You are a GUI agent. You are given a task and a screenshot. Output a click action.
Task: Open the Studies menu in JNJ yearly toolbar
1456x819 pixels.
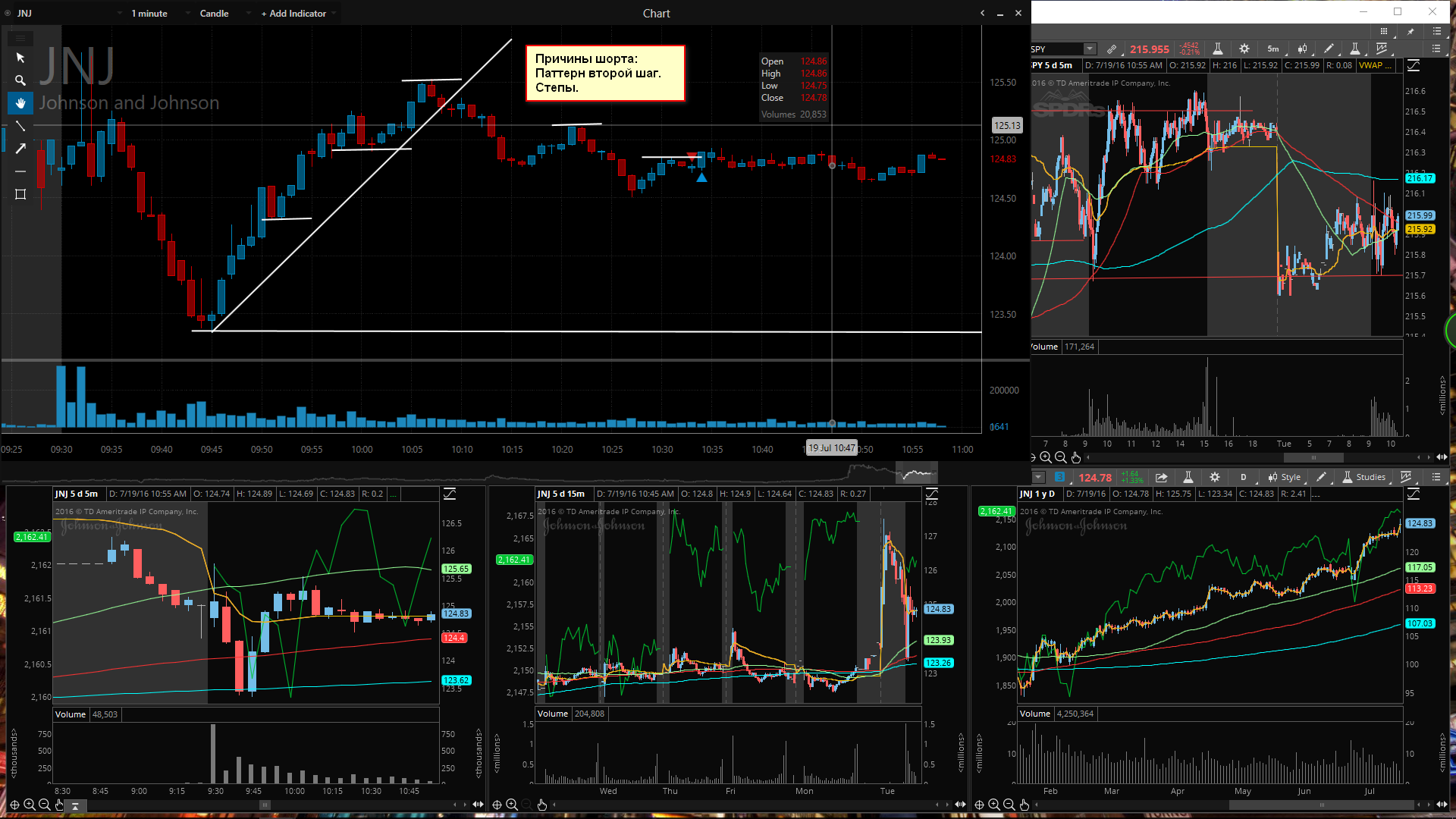[1364, 477]
